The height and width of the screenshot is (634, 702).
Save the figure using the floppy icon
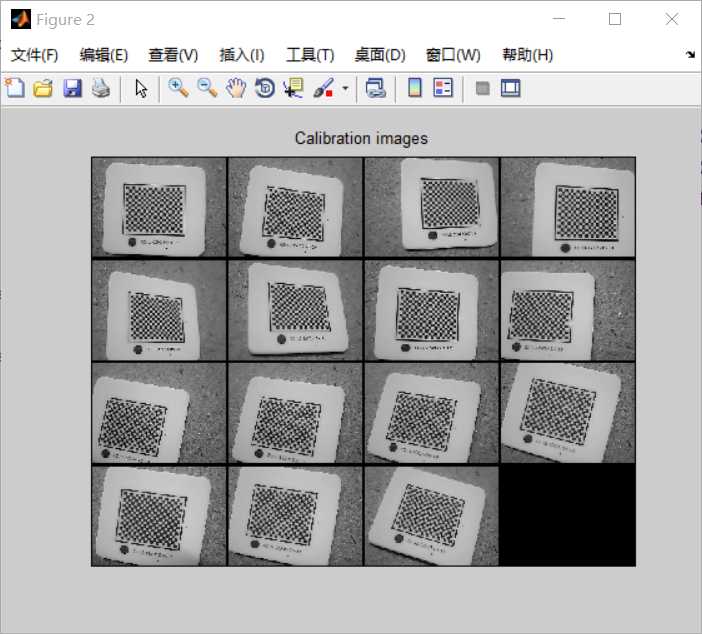click(72, 88)
